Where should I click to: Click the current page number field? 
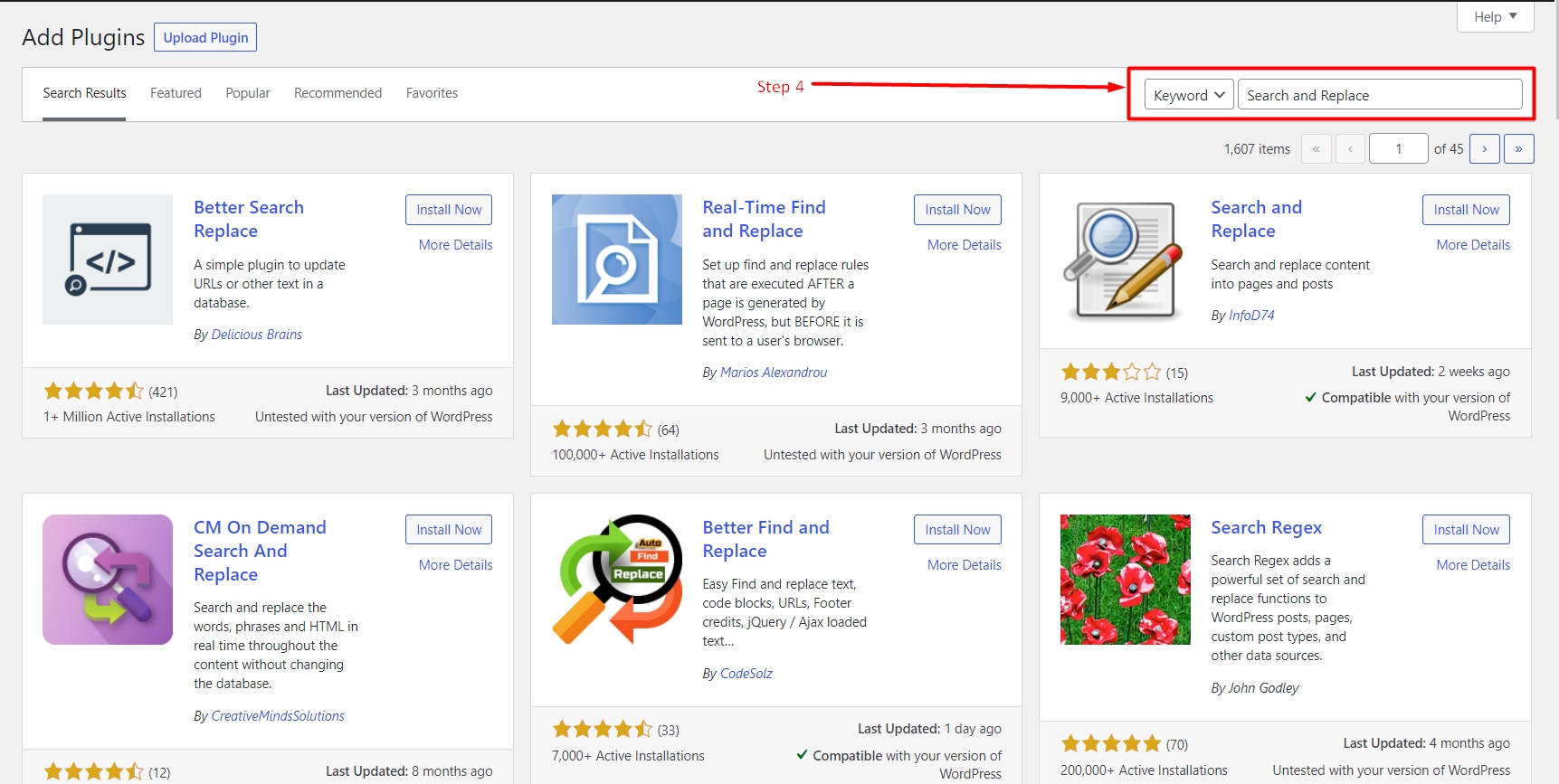pyautogui.click(x=1398, y=148)
